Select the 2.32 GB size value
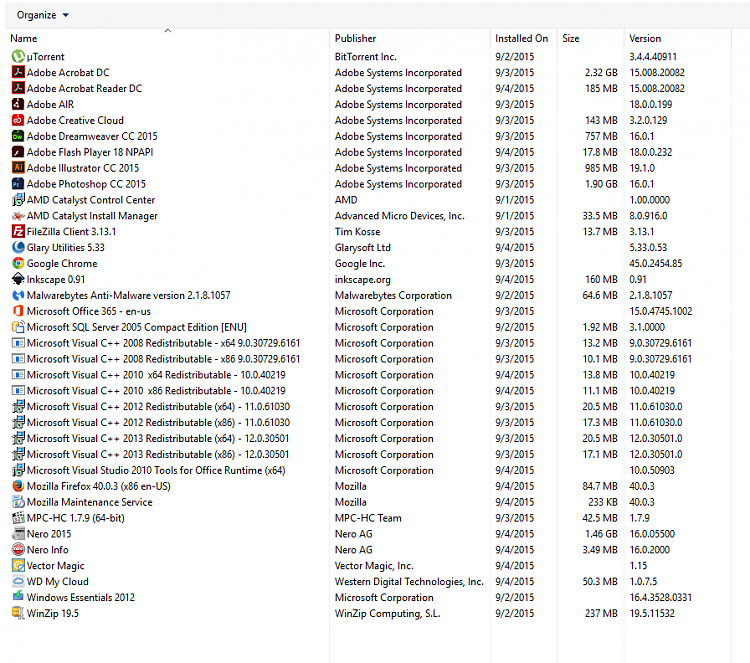Screen dimensions: 750x663 601,72
